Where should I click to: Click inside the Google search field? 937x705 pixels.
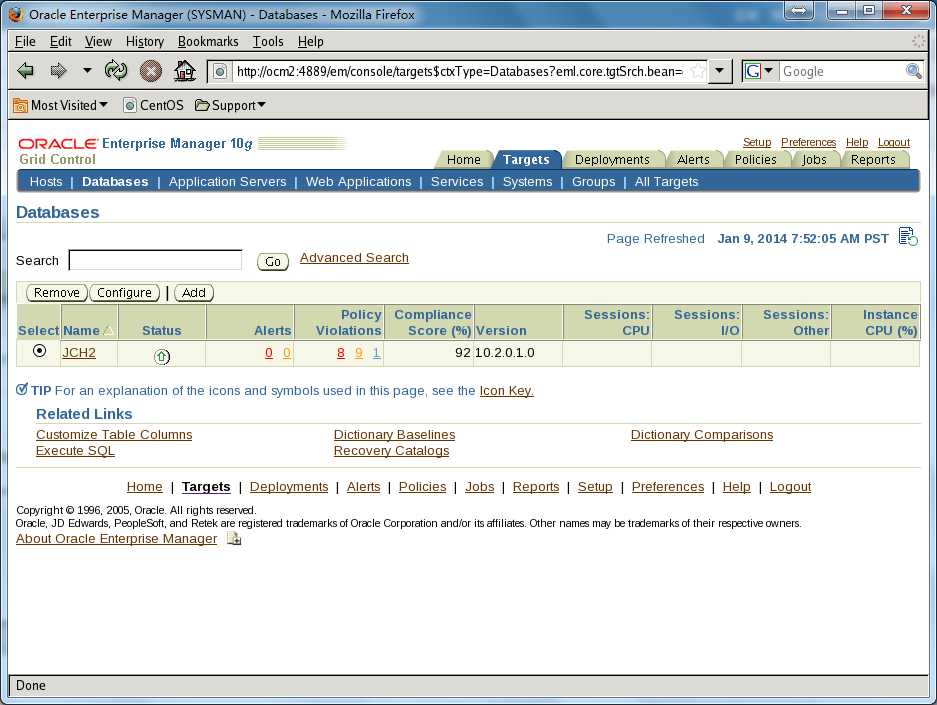(841, 72)
